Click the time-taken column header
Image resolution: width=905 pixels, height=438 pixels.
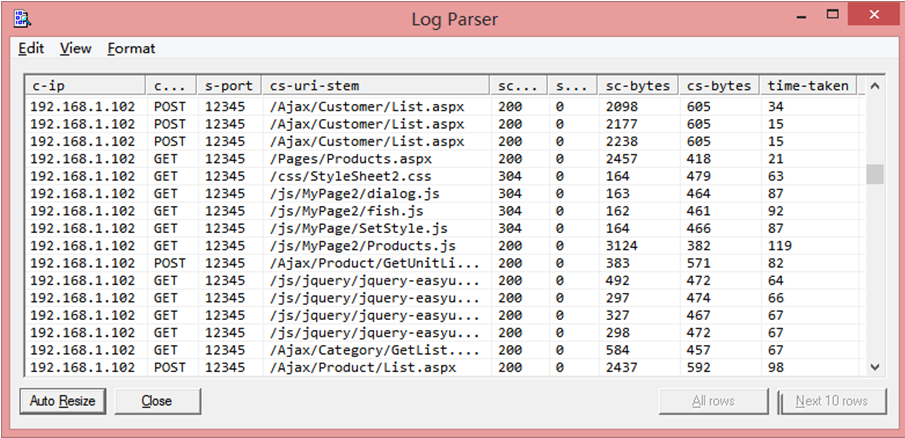804,86
